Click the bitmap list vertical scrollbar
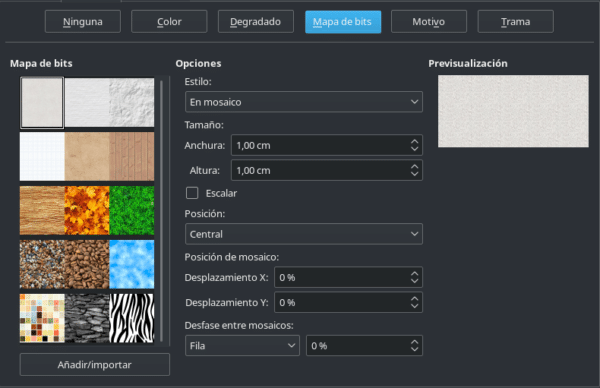 coord(161,210)
